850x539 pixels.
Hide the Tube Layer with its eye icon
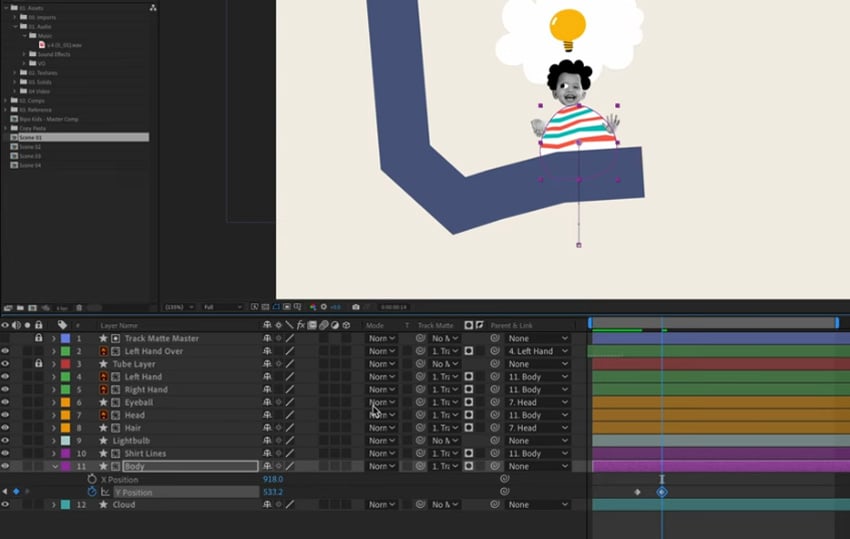coord(5,364)
